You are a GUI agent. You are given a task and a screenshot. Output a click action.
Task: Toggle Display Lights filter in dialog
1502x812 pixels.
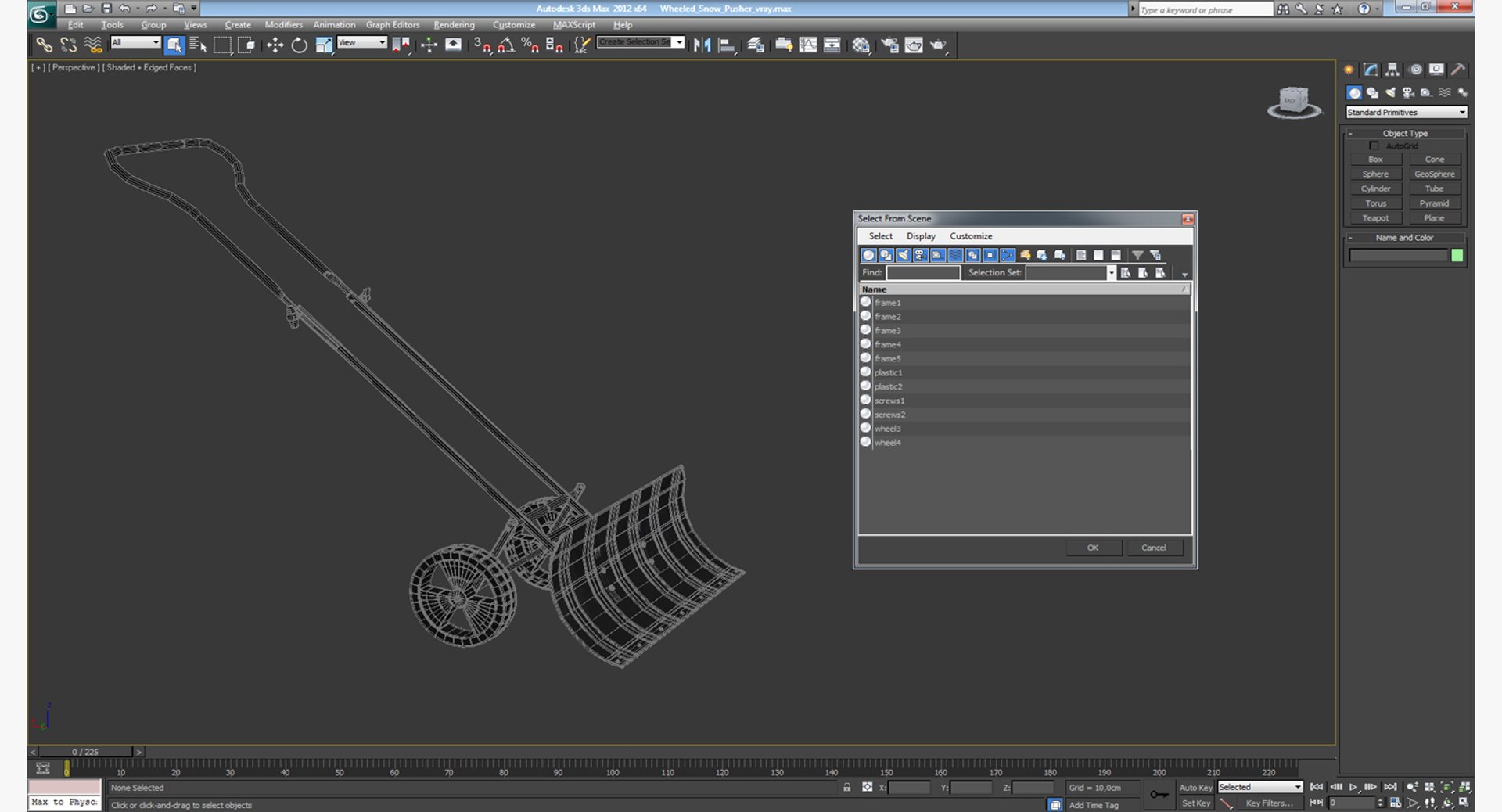coord(903,255)
